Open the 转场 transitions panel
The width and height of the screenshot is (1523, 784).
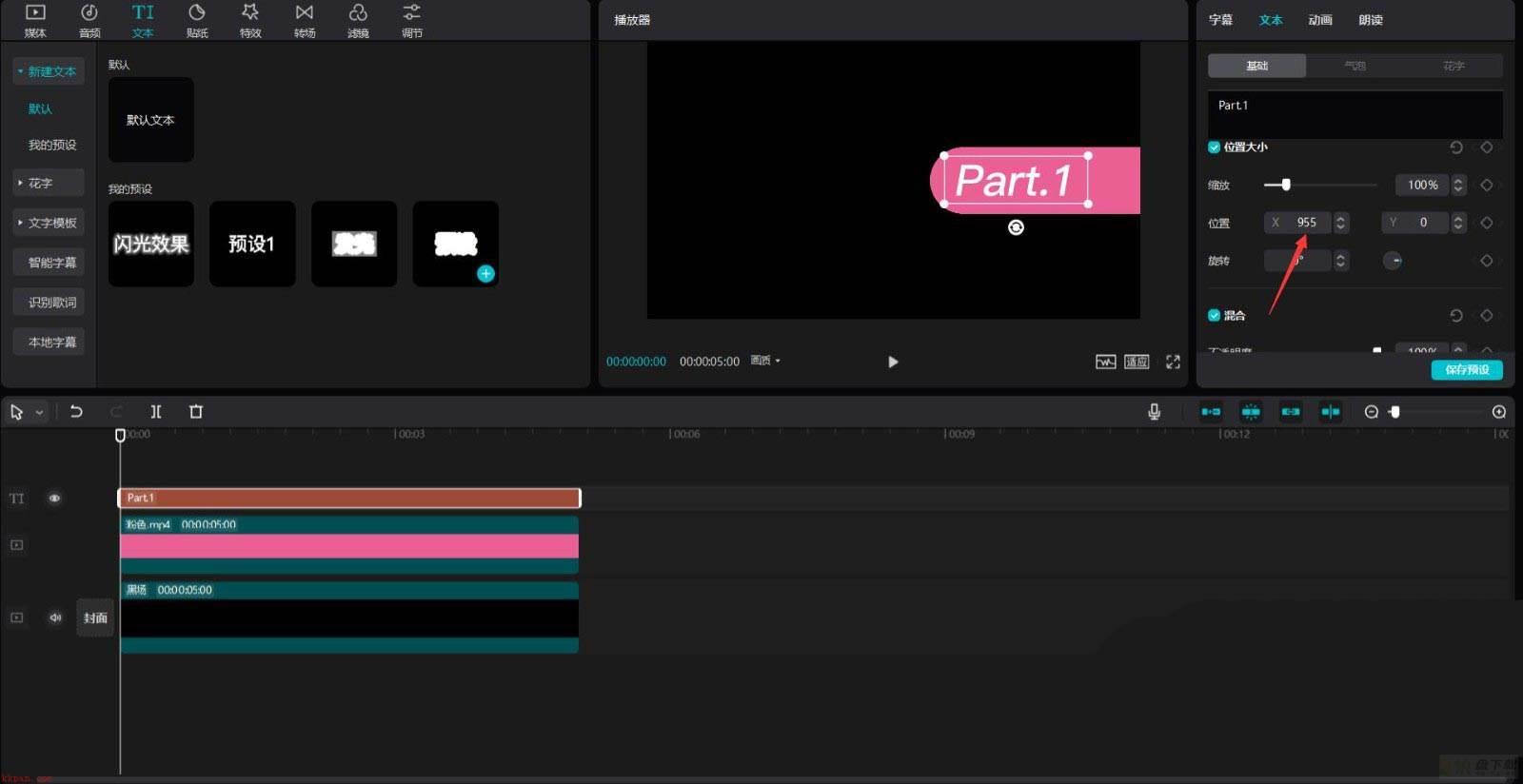point(305,20)
